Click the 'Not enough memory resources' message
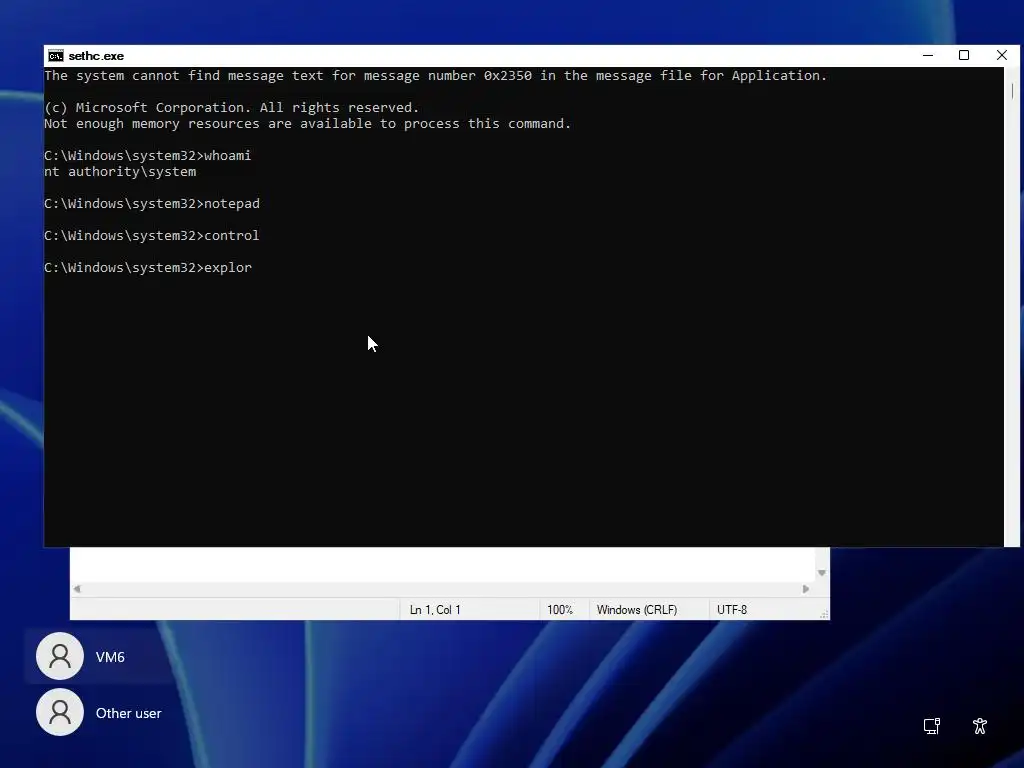The height and width of the screenshot is (768, 1024). click(x=308, y=123)
